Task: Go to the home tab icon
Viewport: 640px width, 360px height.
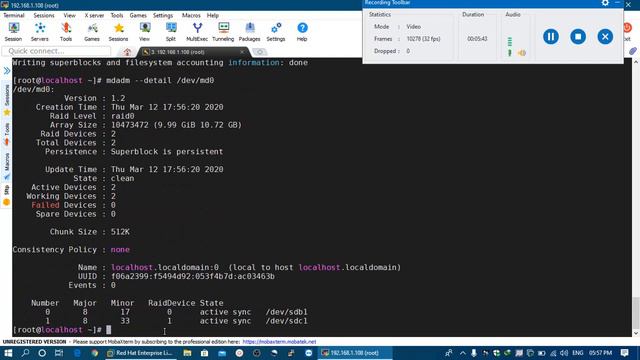Action: tap(127, 52)
